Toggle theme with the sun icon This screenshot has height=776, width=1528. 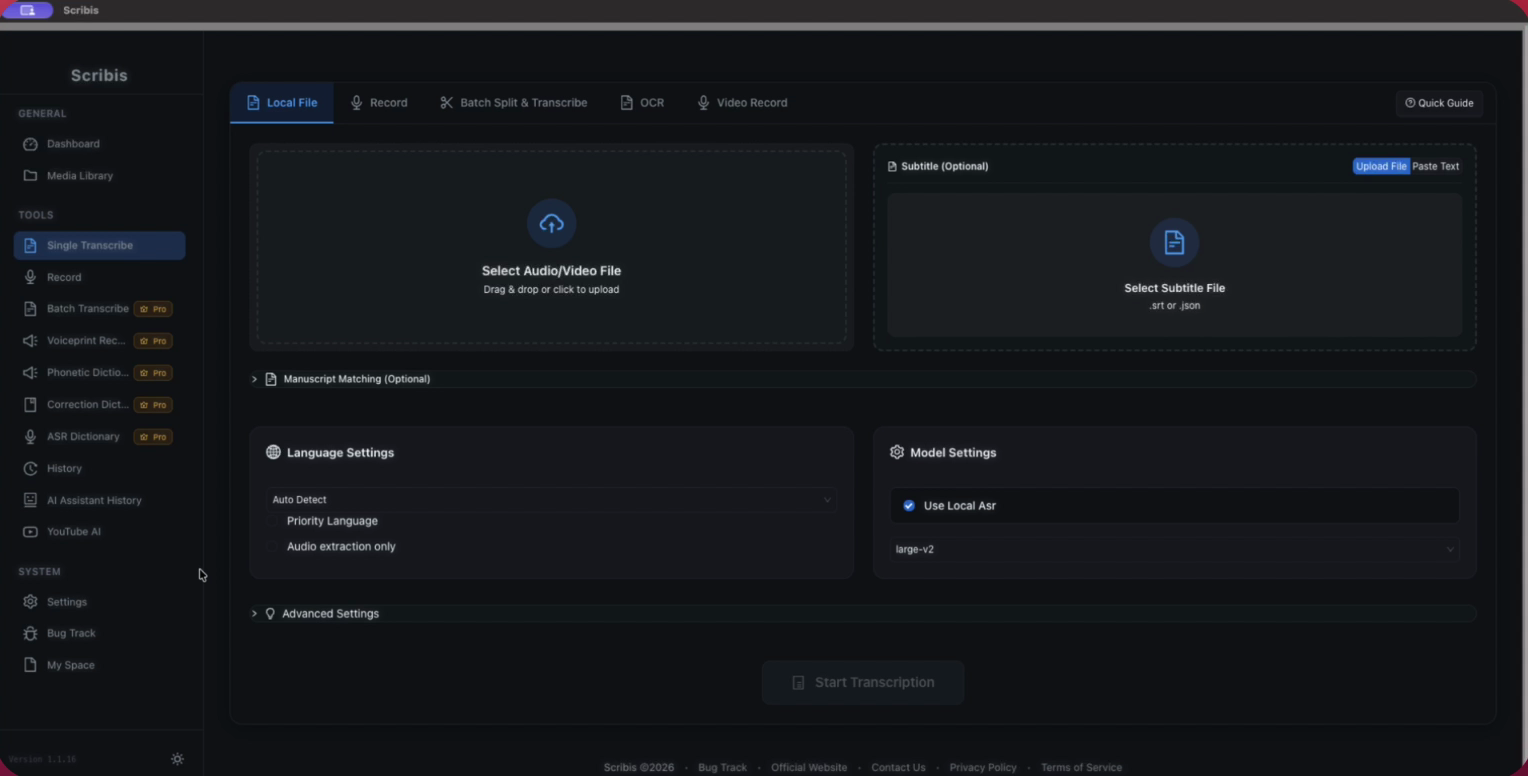pyautogui.click(x=177, y=759)
